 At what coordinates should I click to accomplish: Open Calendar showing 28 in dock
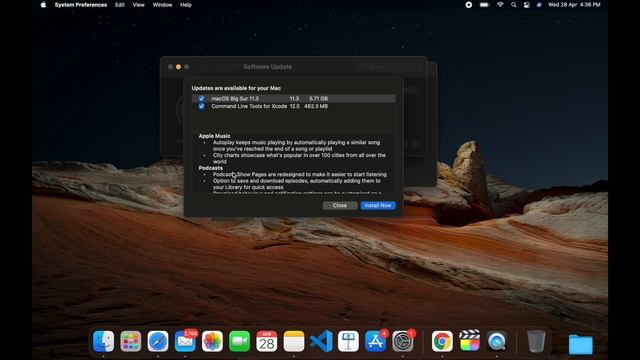coord(267,341)
